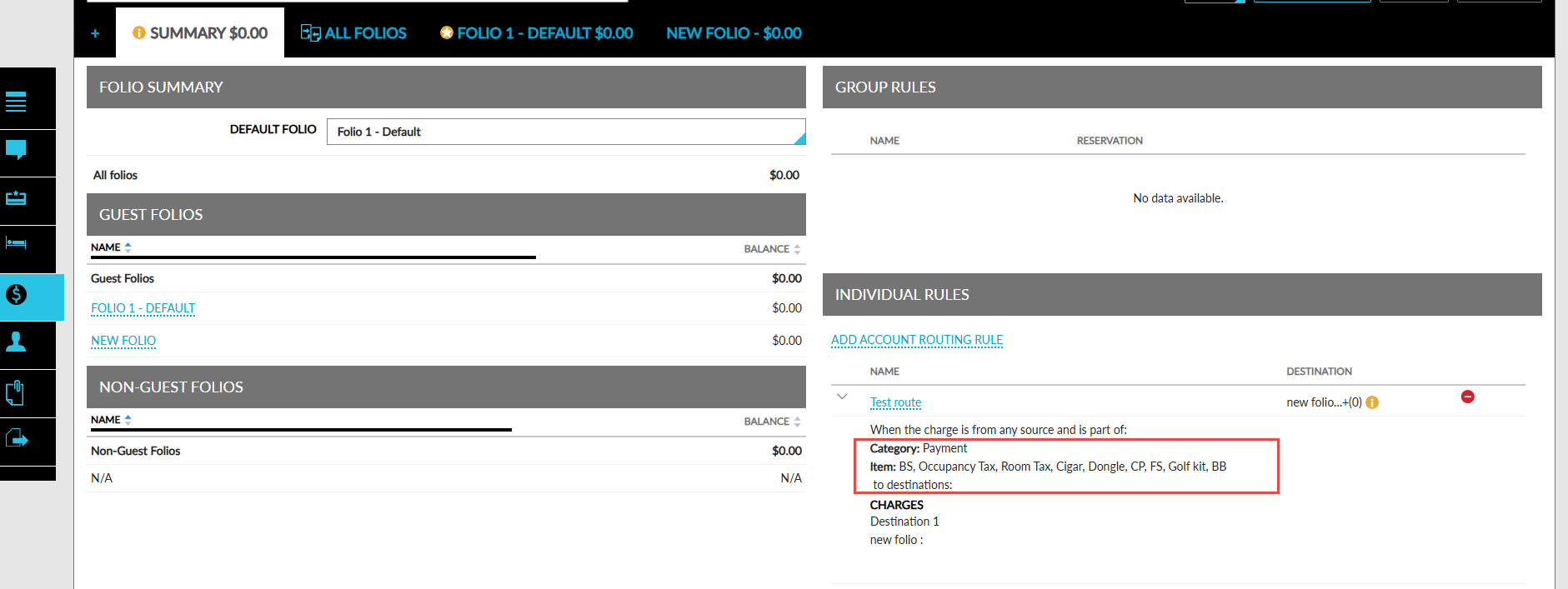Select the 'Guest Folios' summary row
This screenshot has width=1568, height=589.
(x=446, y=278)
